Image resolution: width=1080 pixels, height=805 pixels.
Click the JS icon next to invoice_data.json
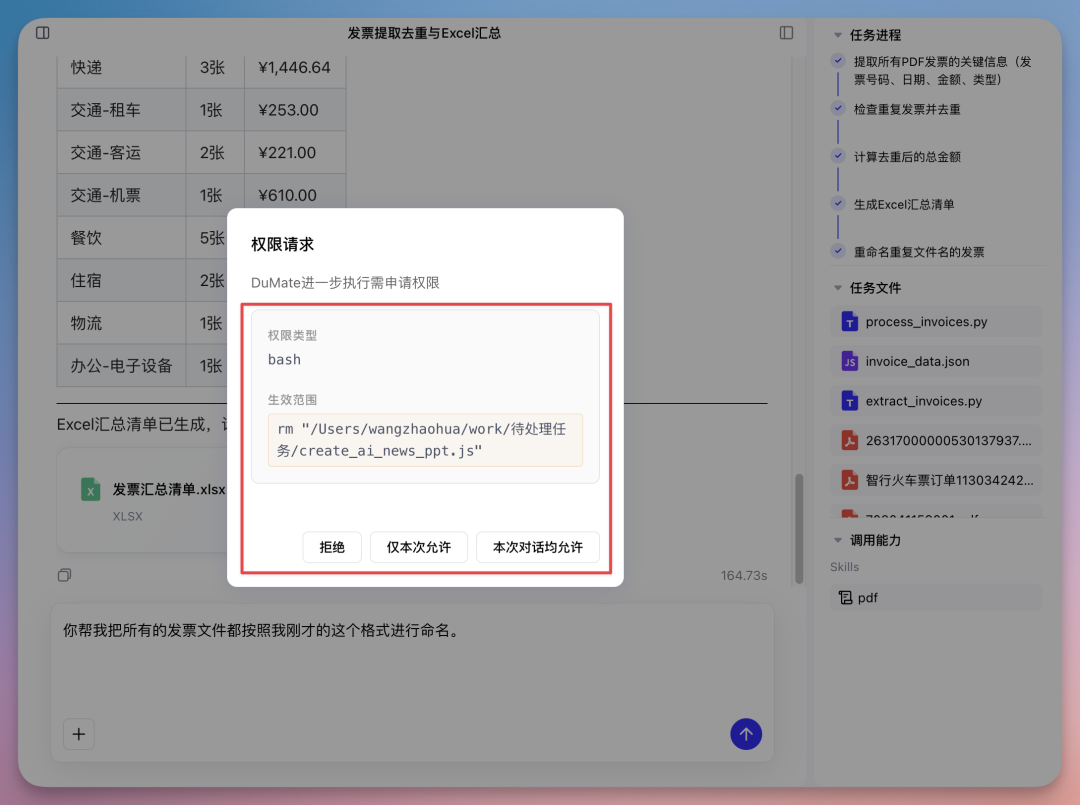852,361
